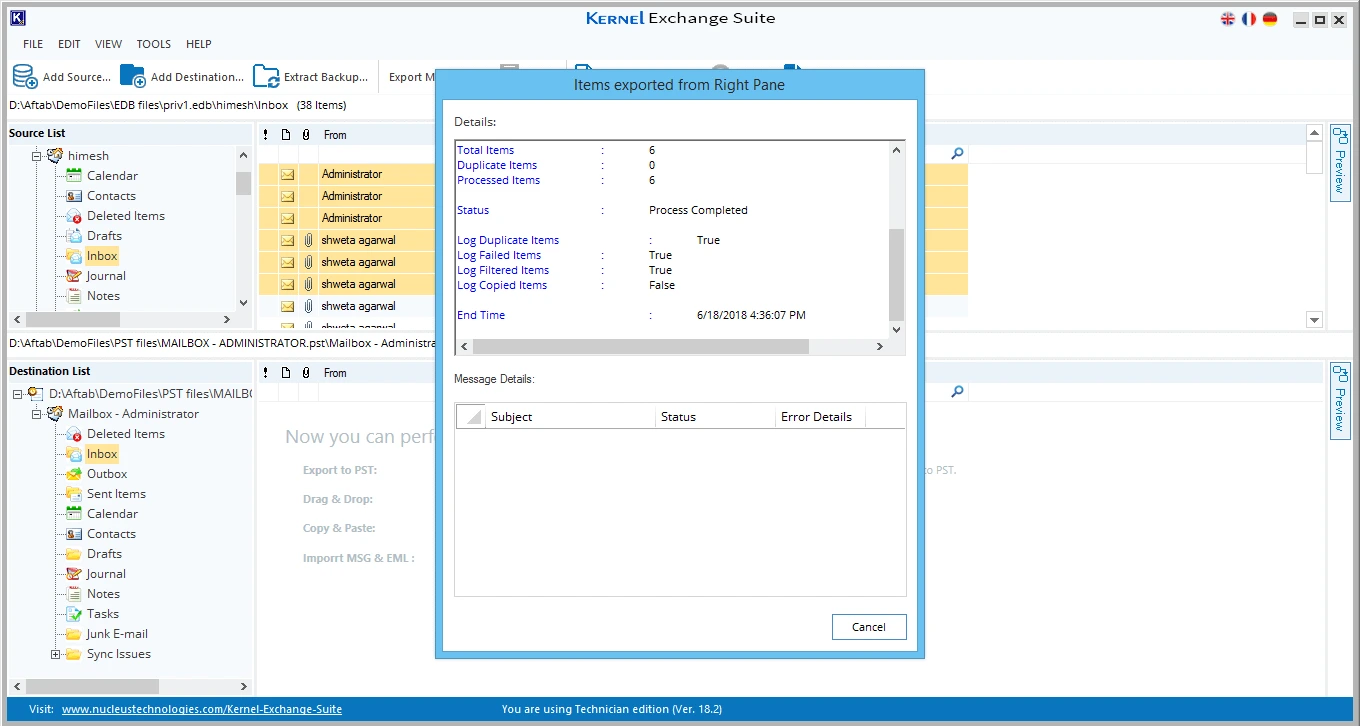The width and height of the screenshot is (1360, 726).
Task: Select Notes folder in Source List
Action: (x=103, y=296)
